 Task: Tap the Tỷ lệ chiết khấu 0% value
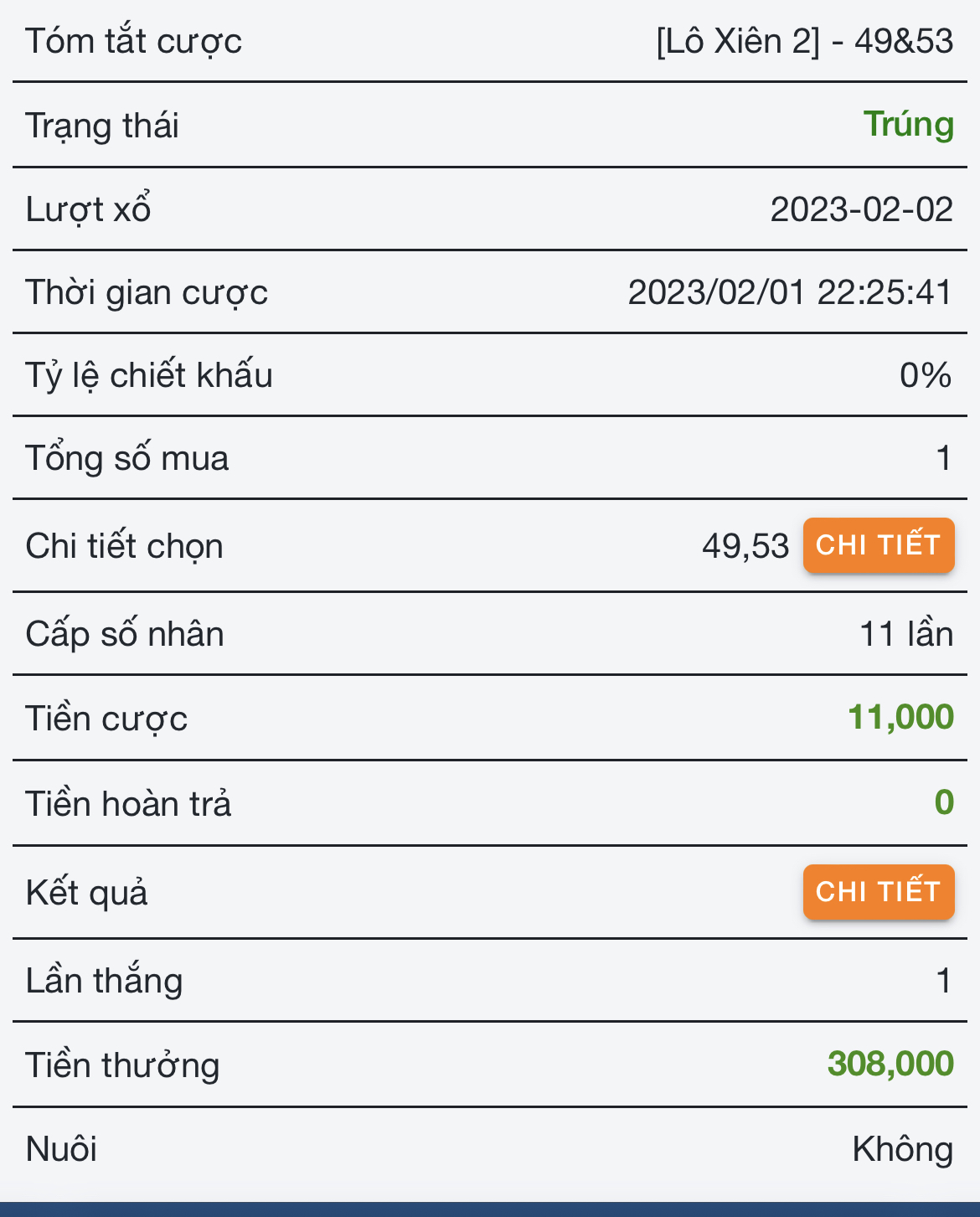926,375
